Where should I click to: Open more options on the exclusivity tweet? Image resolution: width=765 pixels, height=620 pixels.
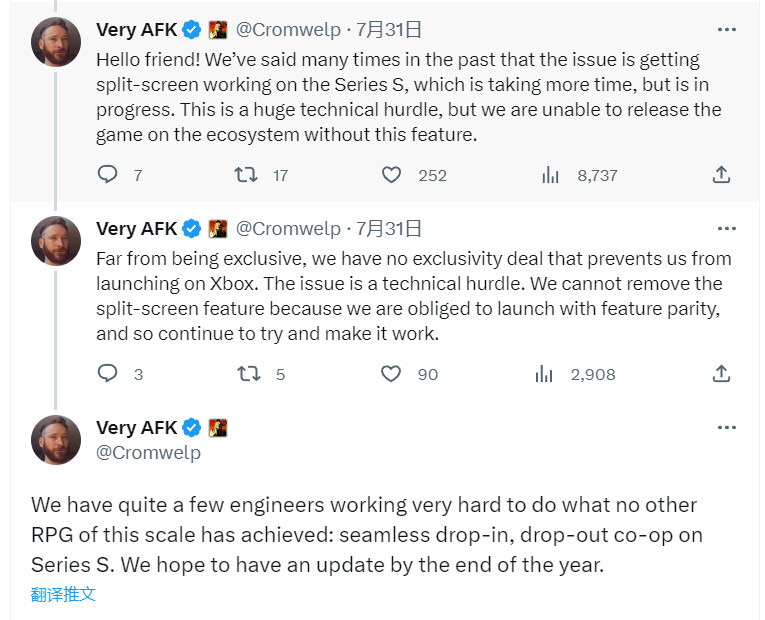pyautogui.click(x=727, y=228)
